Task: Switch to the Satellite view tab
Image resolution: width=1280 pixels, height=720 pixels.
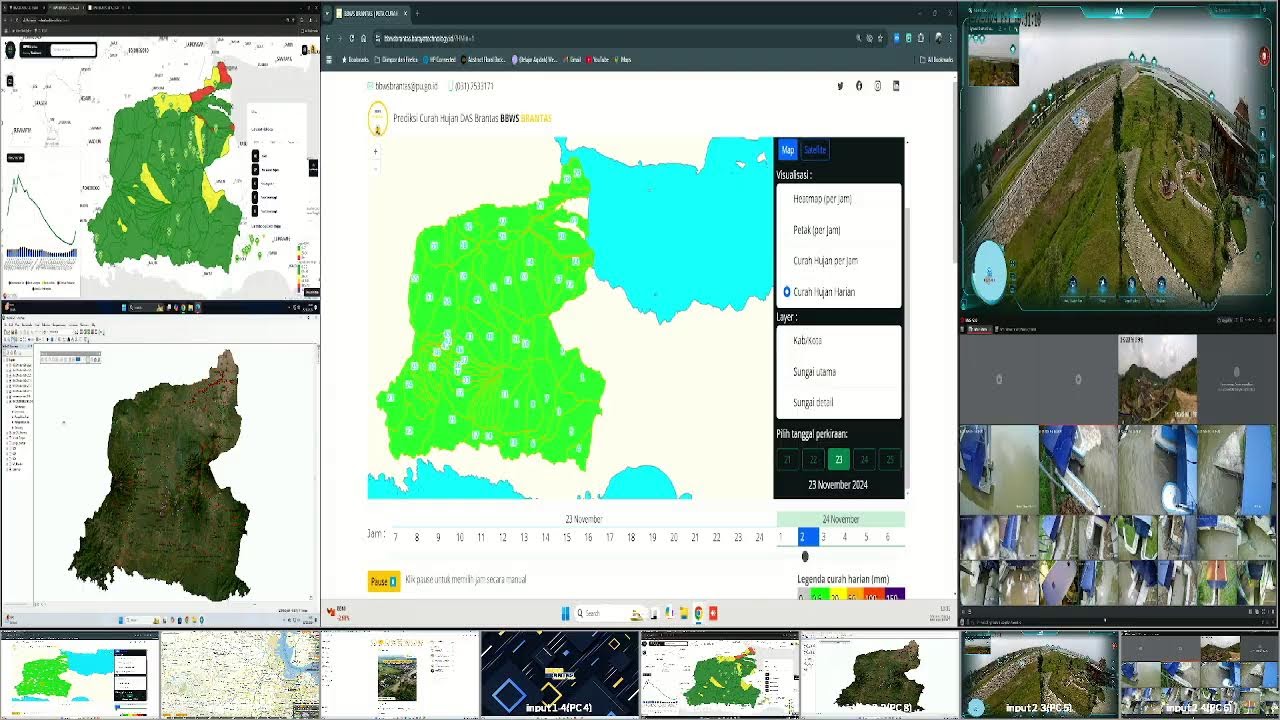Action: [815, 150]
